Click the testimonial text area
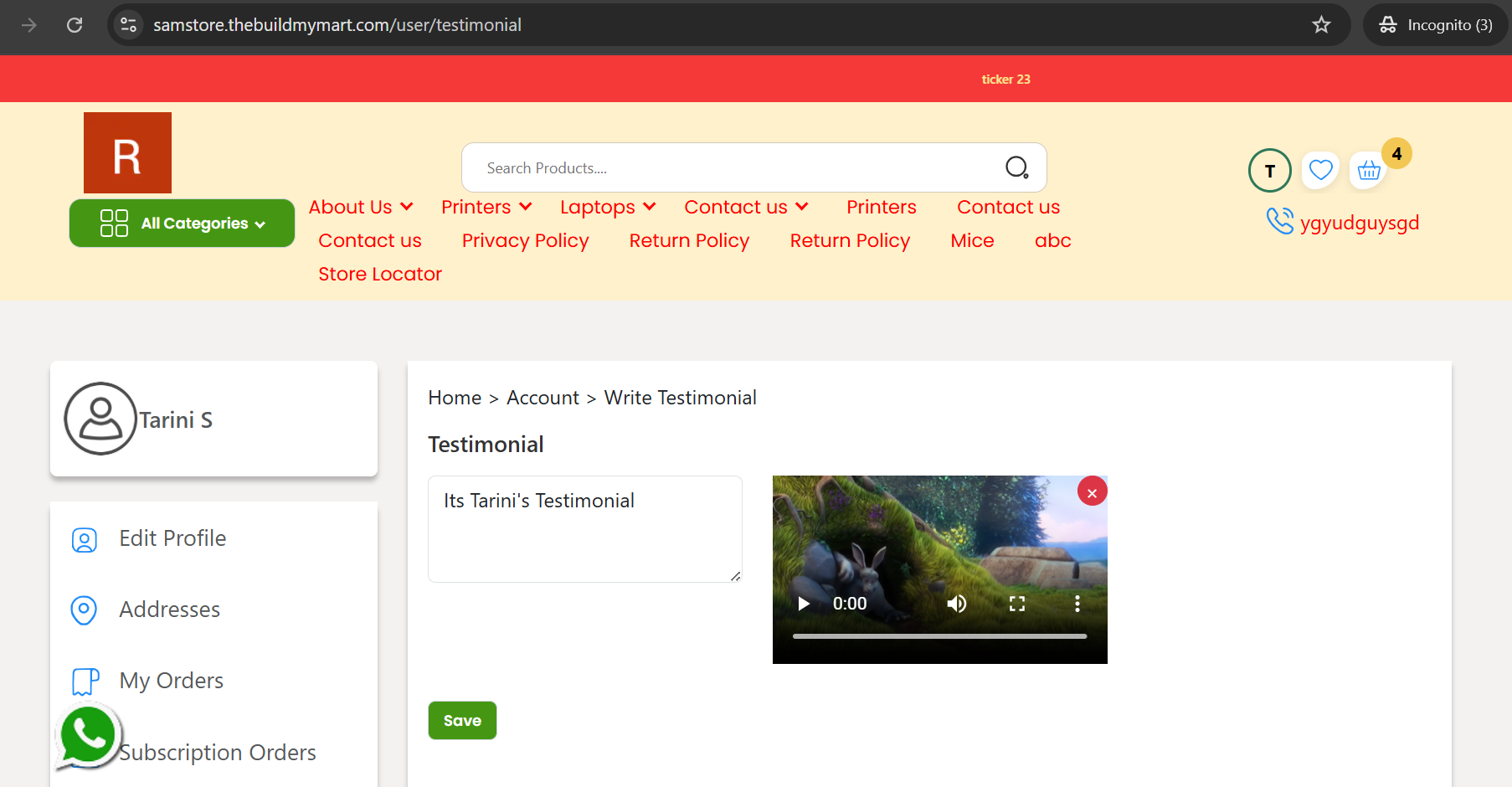The image size is (1512, 787). pos(584,529)
